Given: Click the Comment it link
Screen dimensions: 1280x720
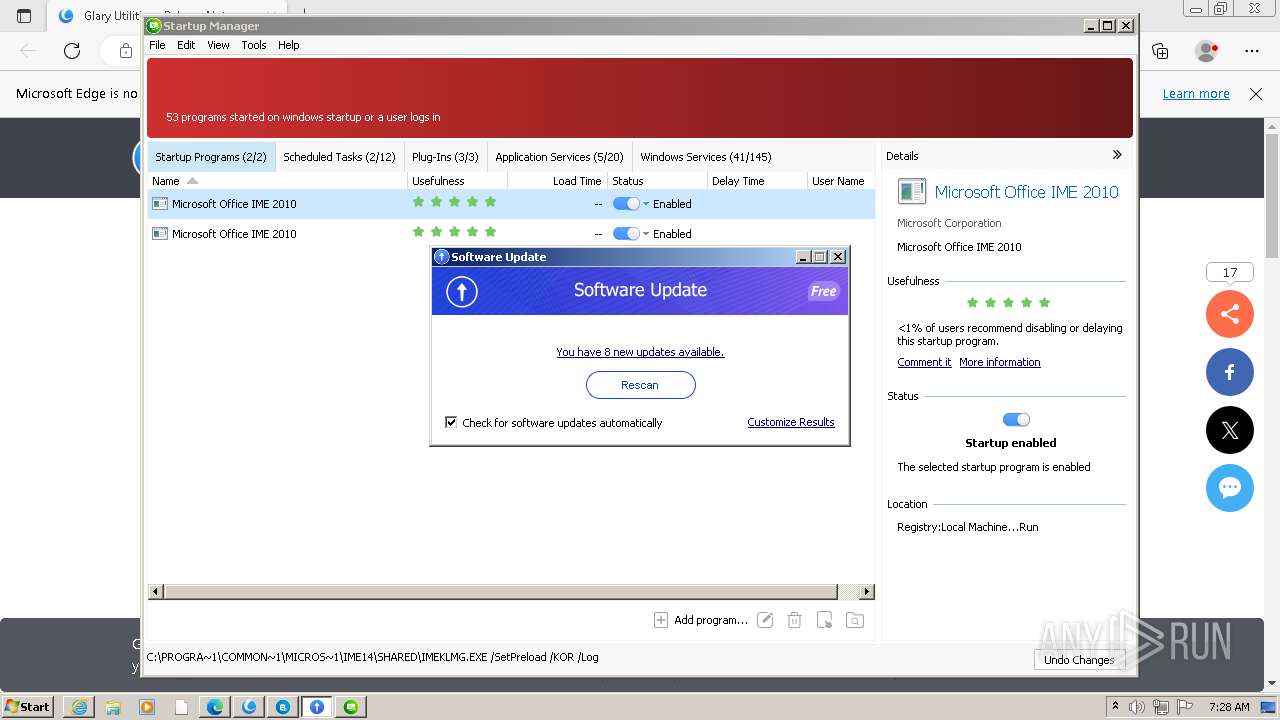Looking at the screenshot, I should point(924,362).
